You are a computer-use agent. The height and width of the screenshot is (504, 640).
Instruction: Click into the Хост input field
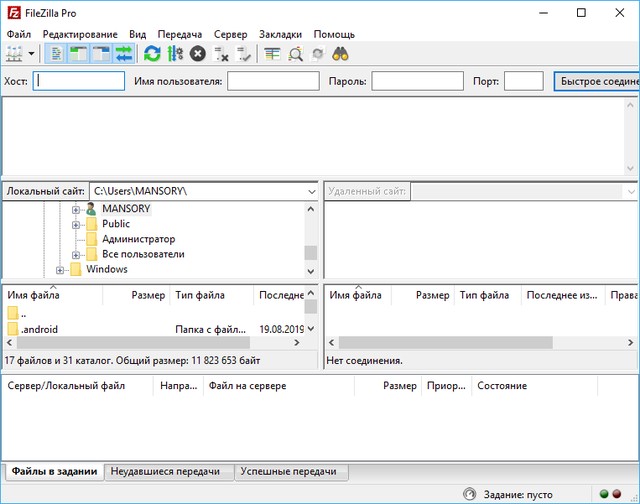tap(80, 81)
